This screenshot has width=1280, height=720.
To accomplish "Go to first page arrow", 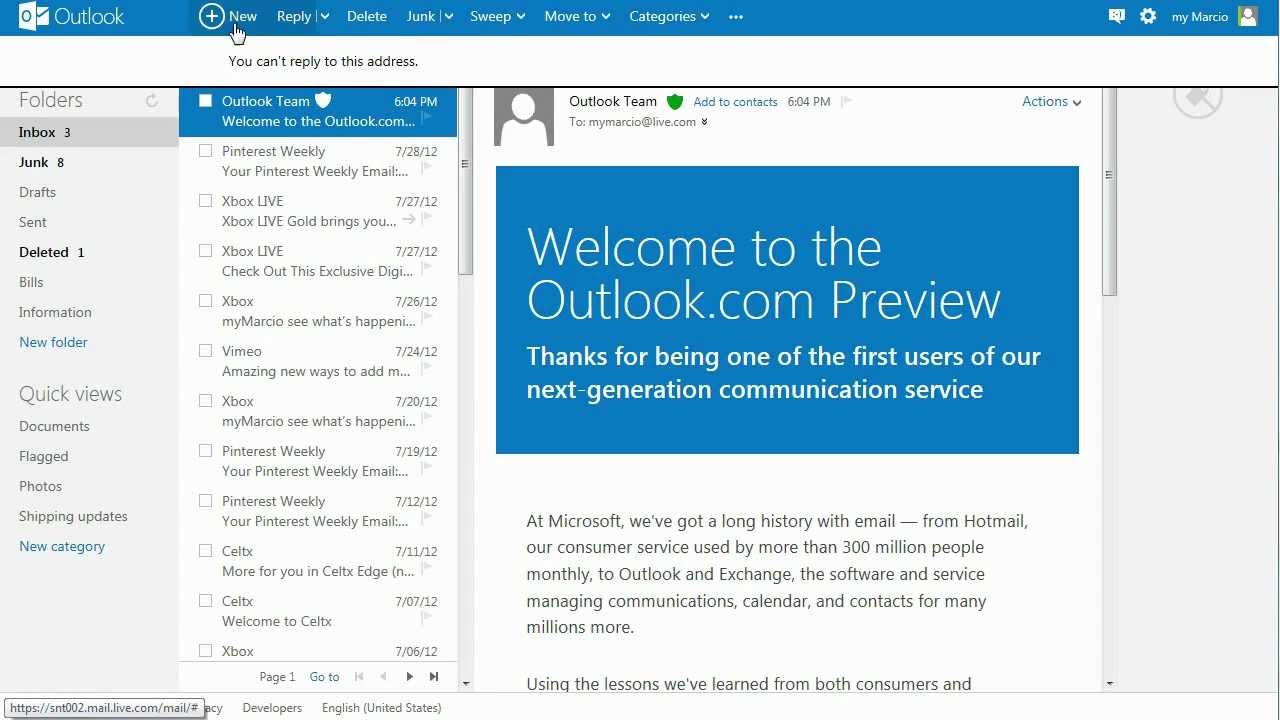I will coord(359,677).
